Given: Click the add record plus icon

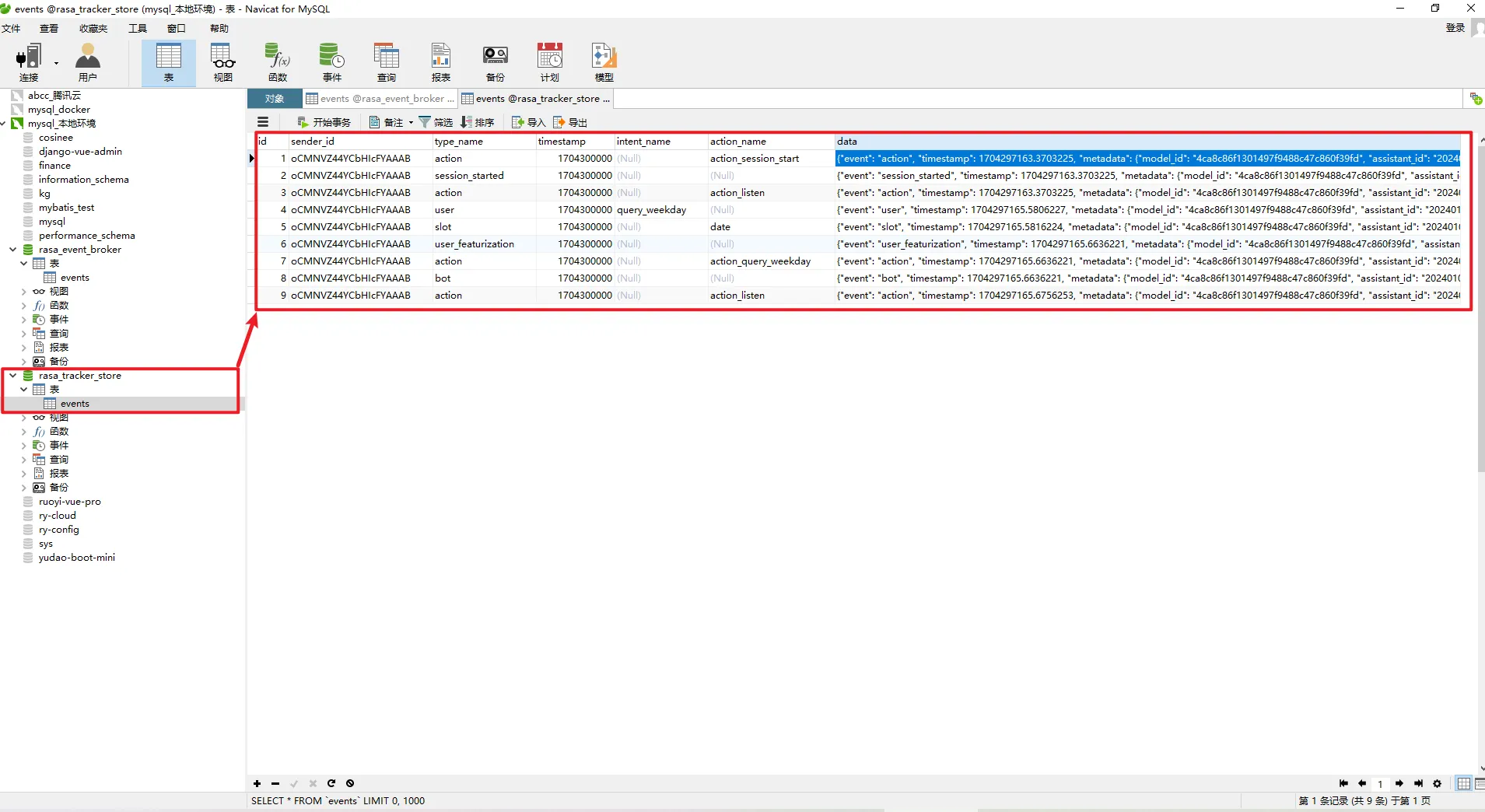Looking at the screenshot, I should [257, 783].
